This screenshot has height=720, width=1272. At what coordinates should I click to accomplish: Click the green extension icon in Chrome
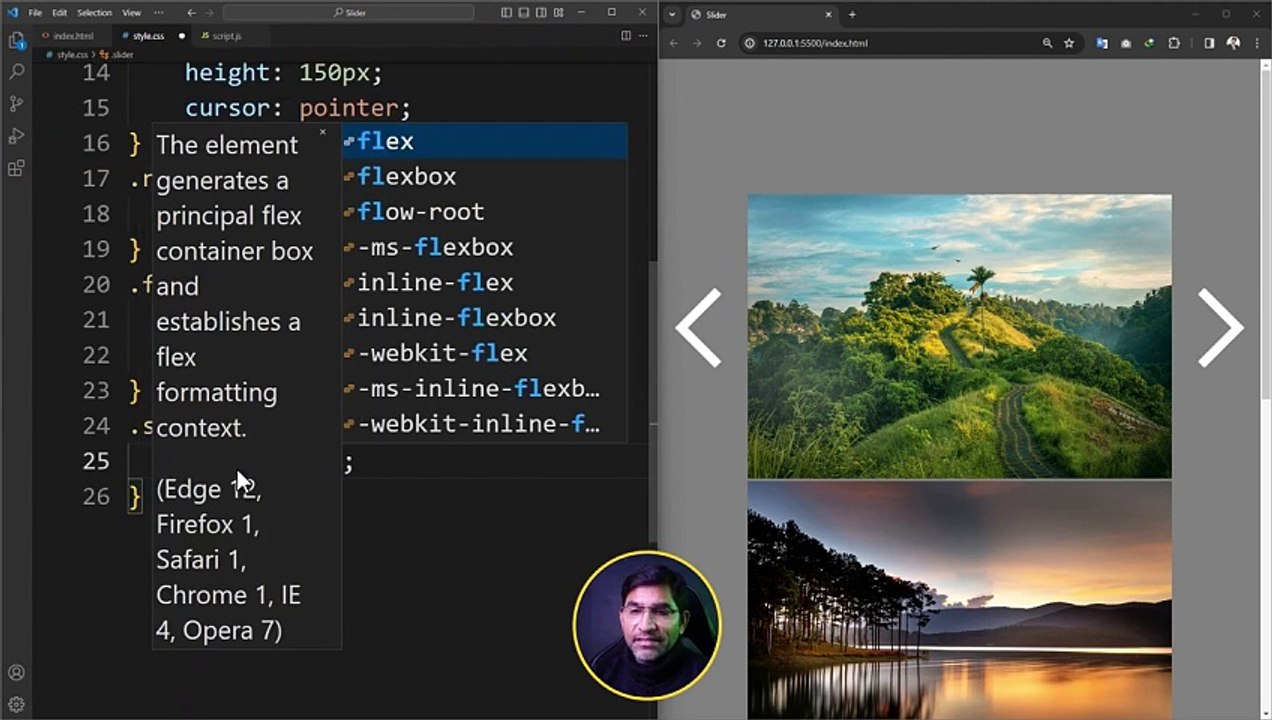point(1150,43)
